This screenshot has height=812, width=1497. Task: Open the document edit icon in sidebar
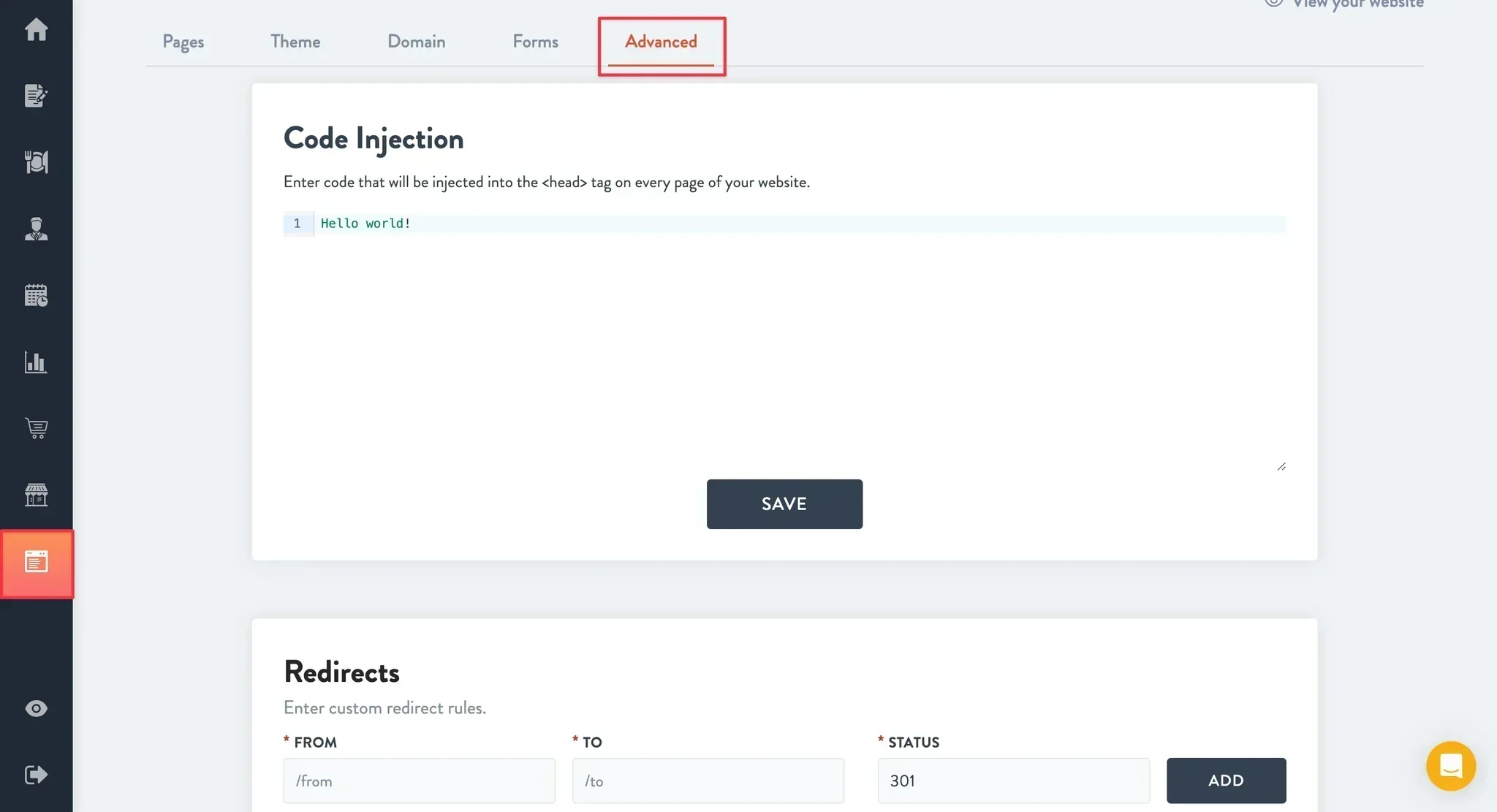tap(36, 96)
